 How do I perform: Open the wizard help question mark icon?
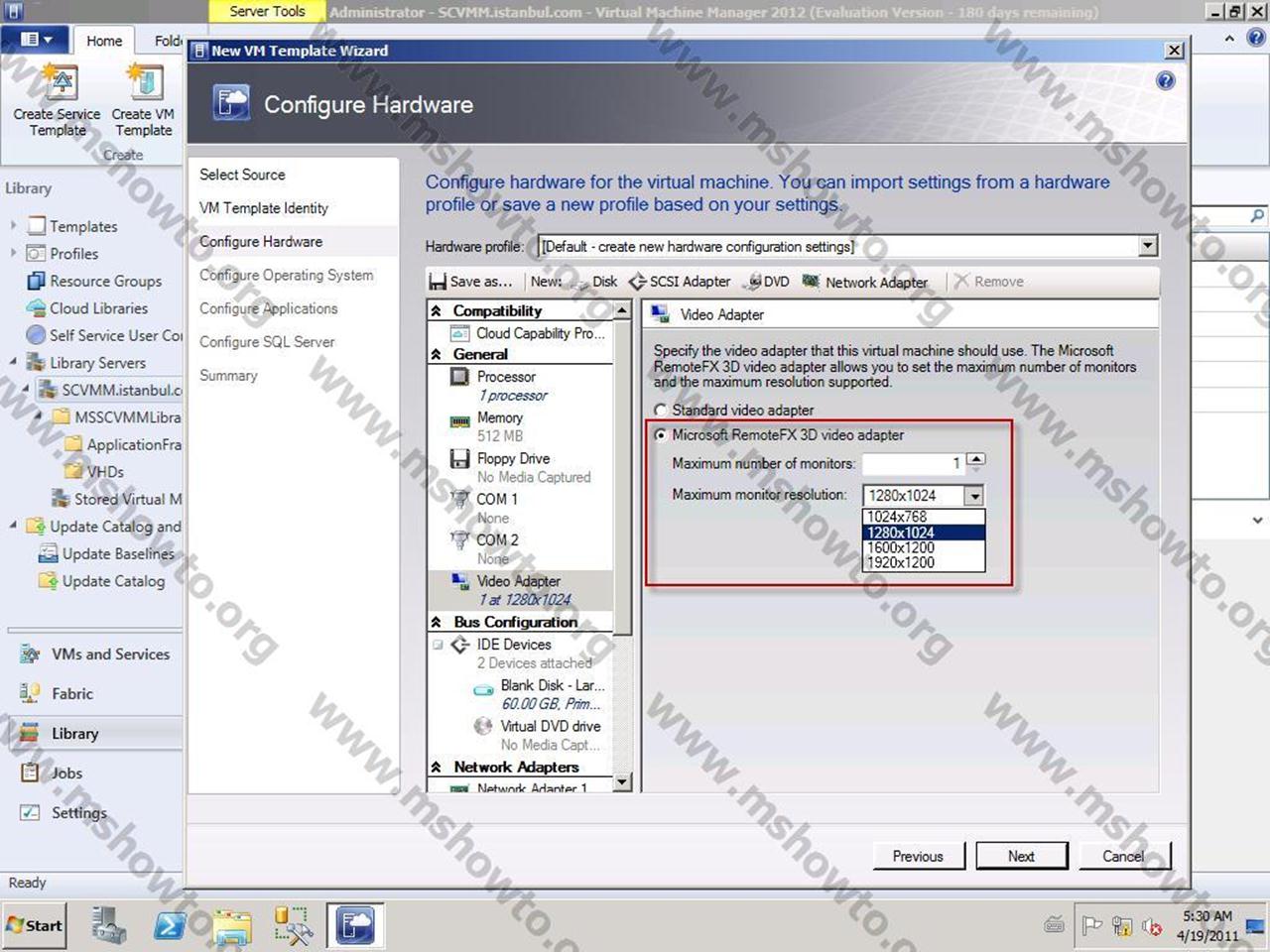coord(1166,81)
